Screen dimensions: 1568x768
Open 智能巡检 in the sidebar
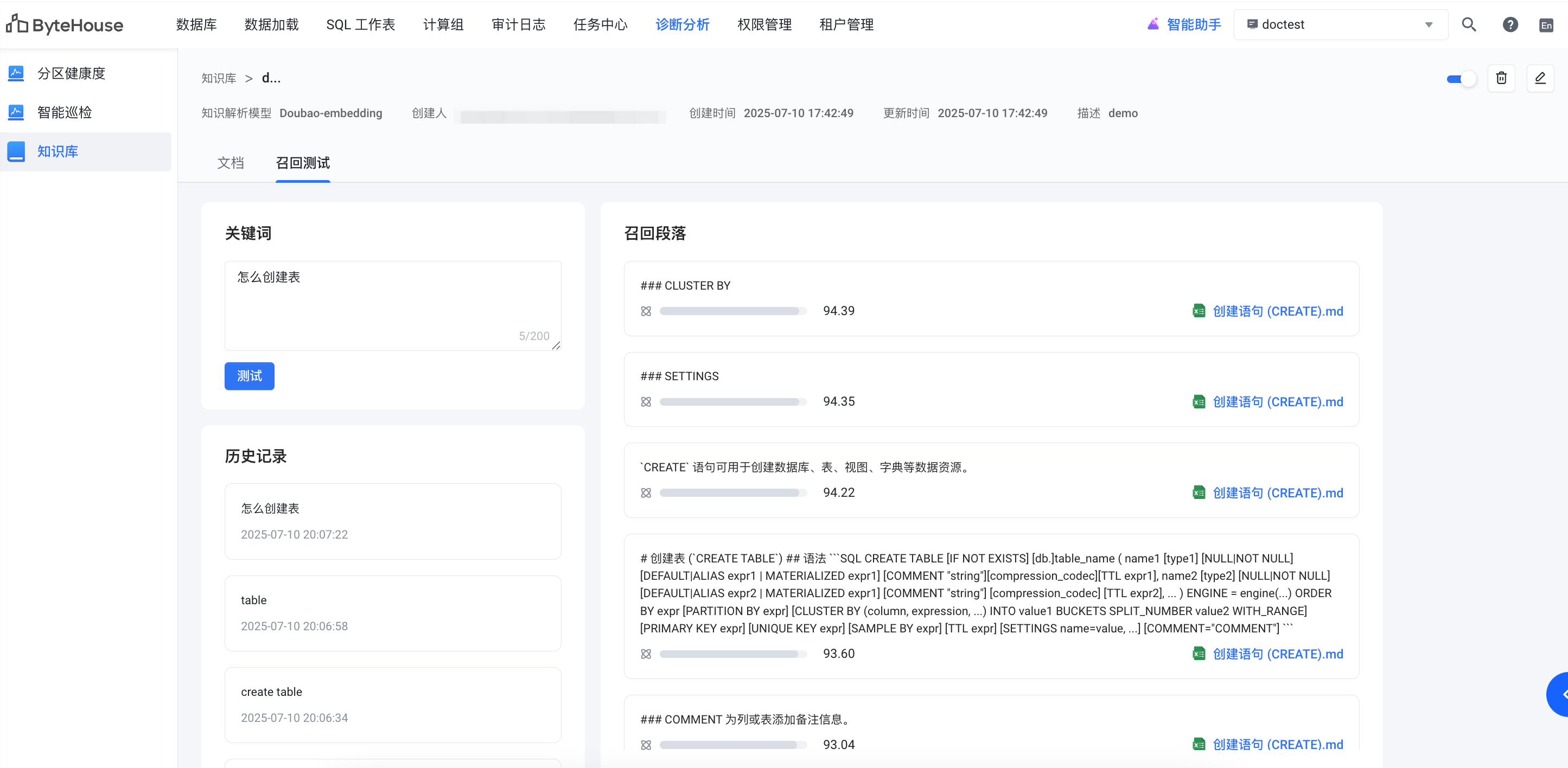[65, 113]
